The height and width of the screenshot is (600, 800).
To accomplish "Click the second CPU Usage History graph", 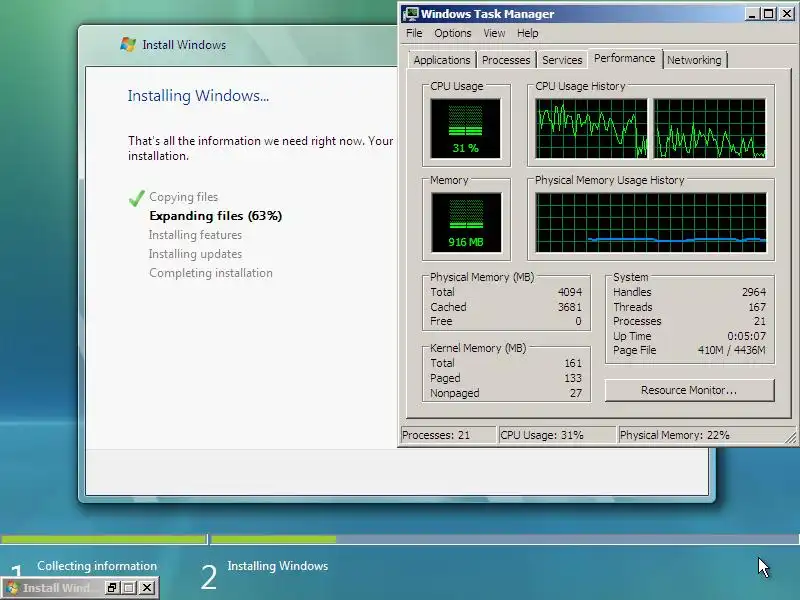I will coord(710,129).
